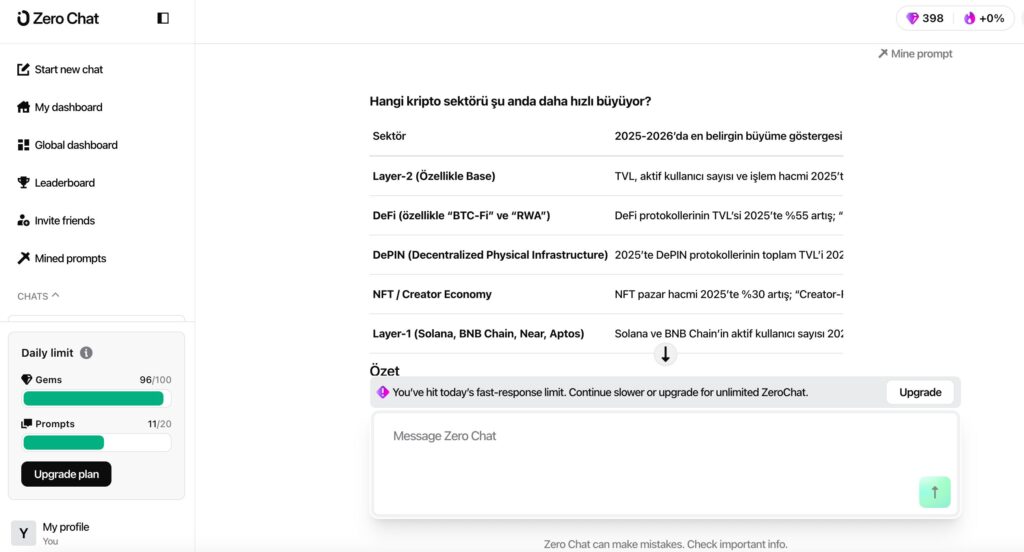Collapse the CHATS section chevron
1024x552 pixels.
click(56, 296)
